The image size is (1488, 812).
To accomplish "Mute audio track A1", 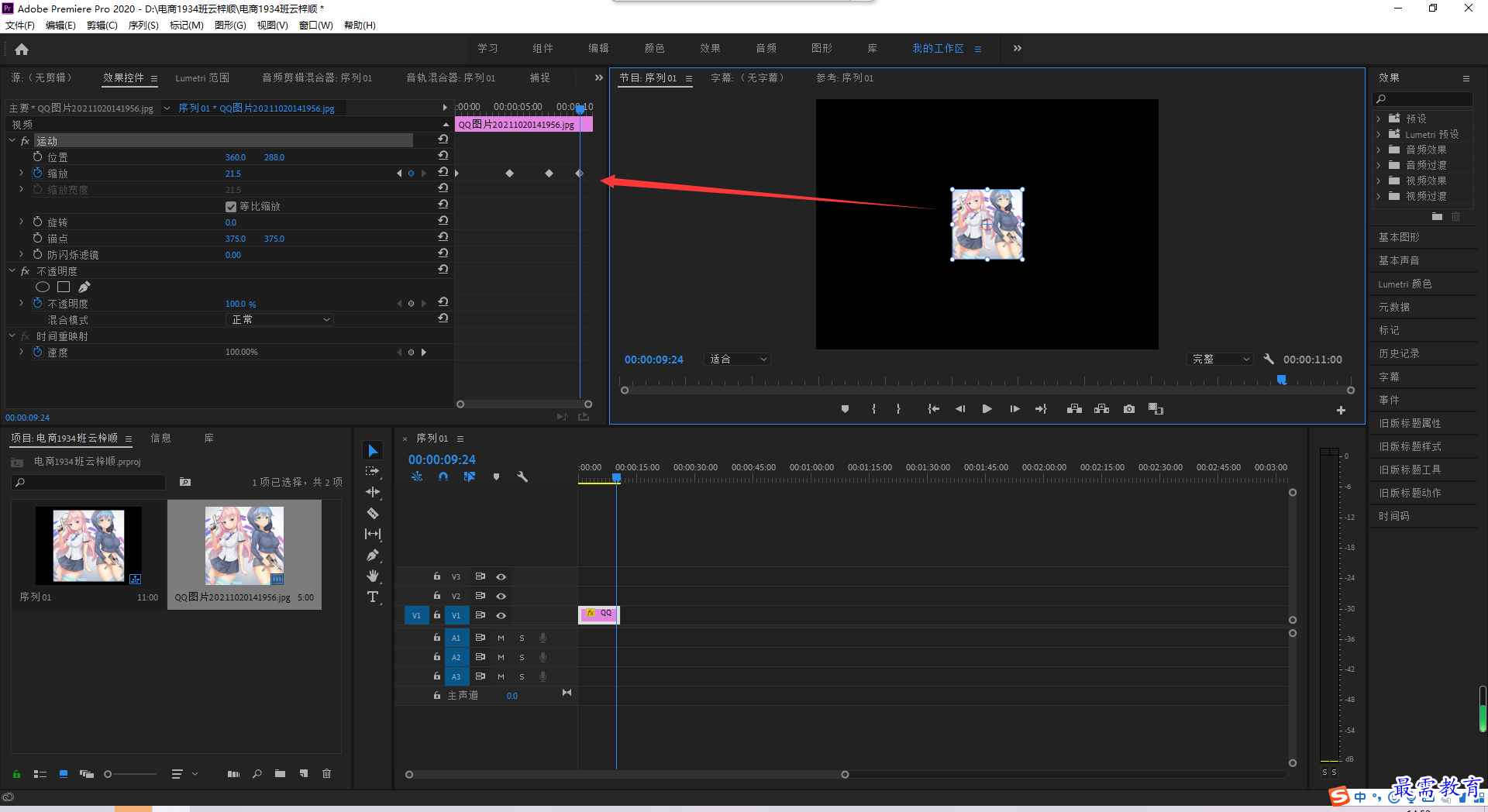I will [501, 638].
